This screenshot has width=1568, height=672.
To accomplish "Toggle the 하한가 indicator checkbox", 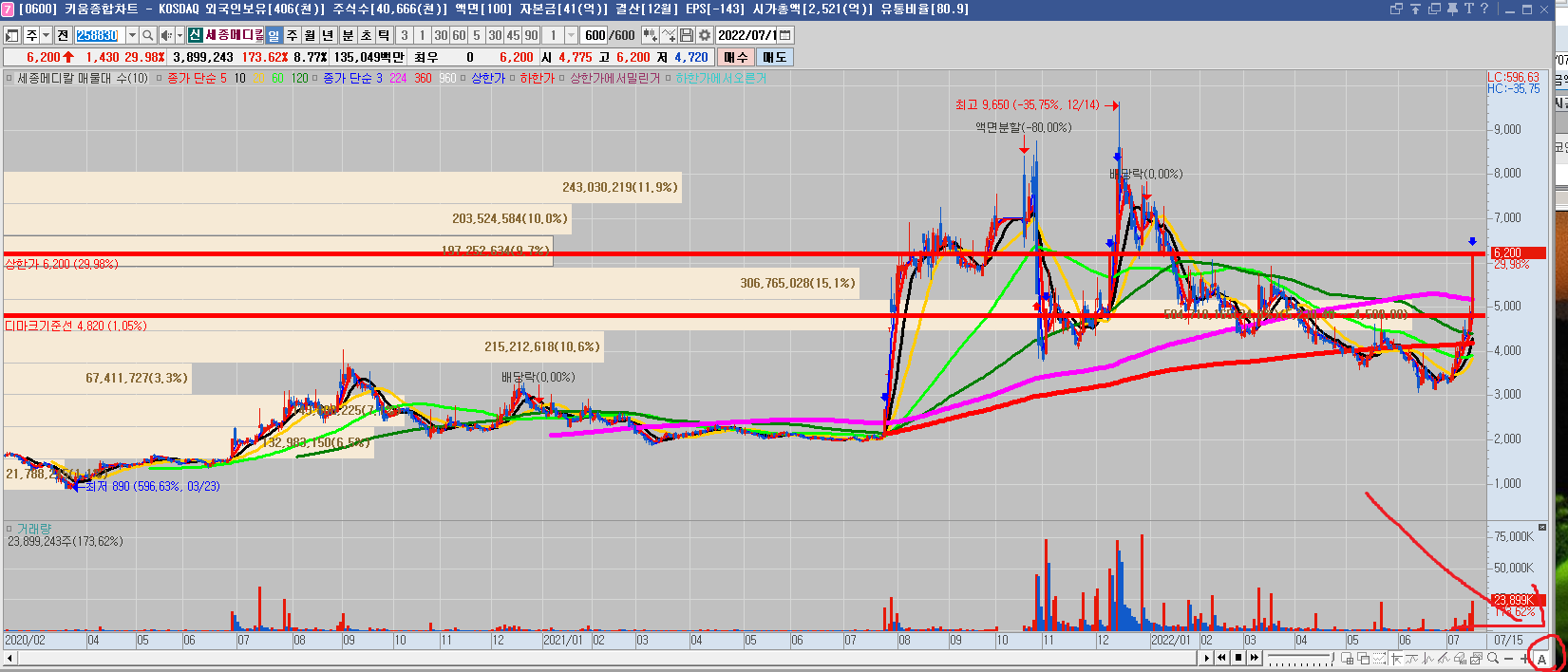I will (512, 79).
